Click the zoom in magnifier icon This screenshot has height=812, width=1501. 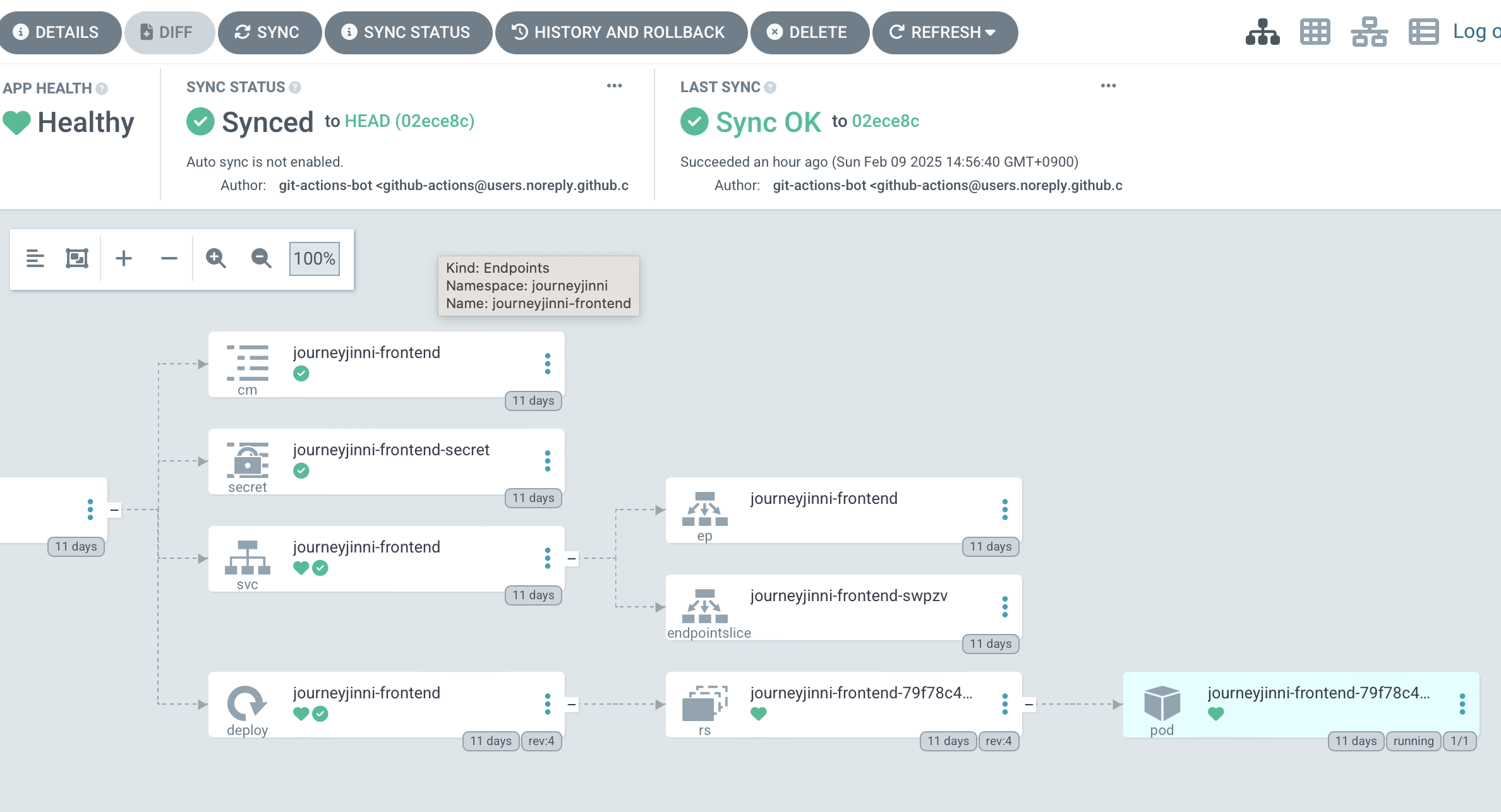pos(215,258)
